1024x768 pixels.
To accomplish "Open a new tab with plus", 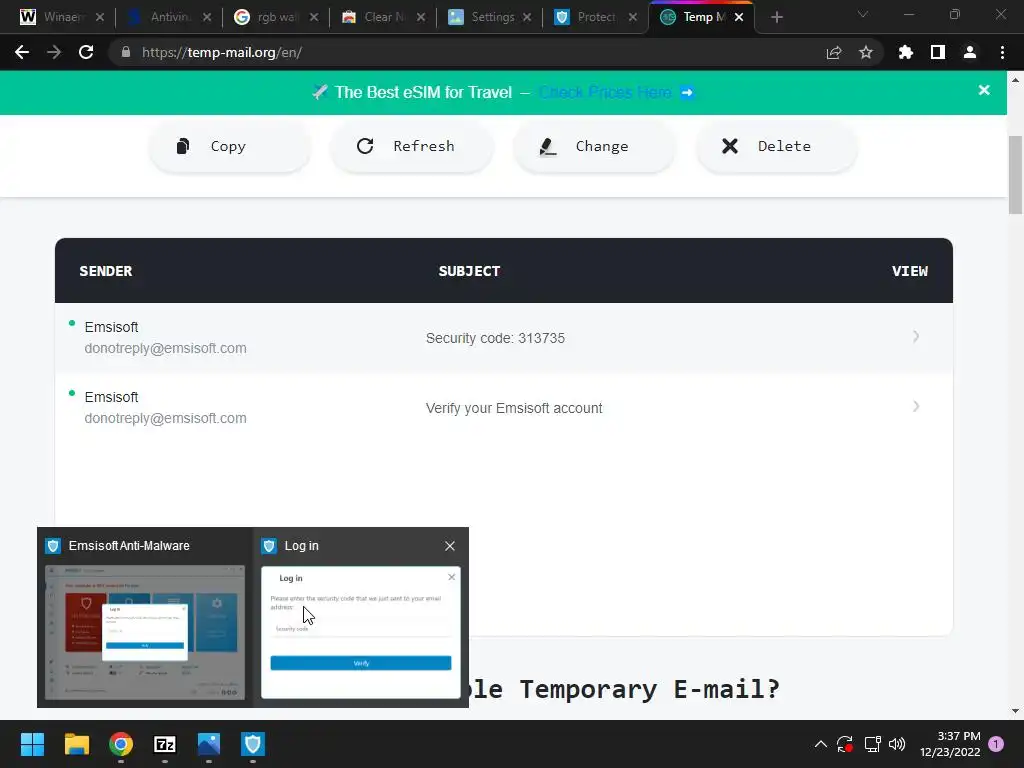I will tap(776, 18).
